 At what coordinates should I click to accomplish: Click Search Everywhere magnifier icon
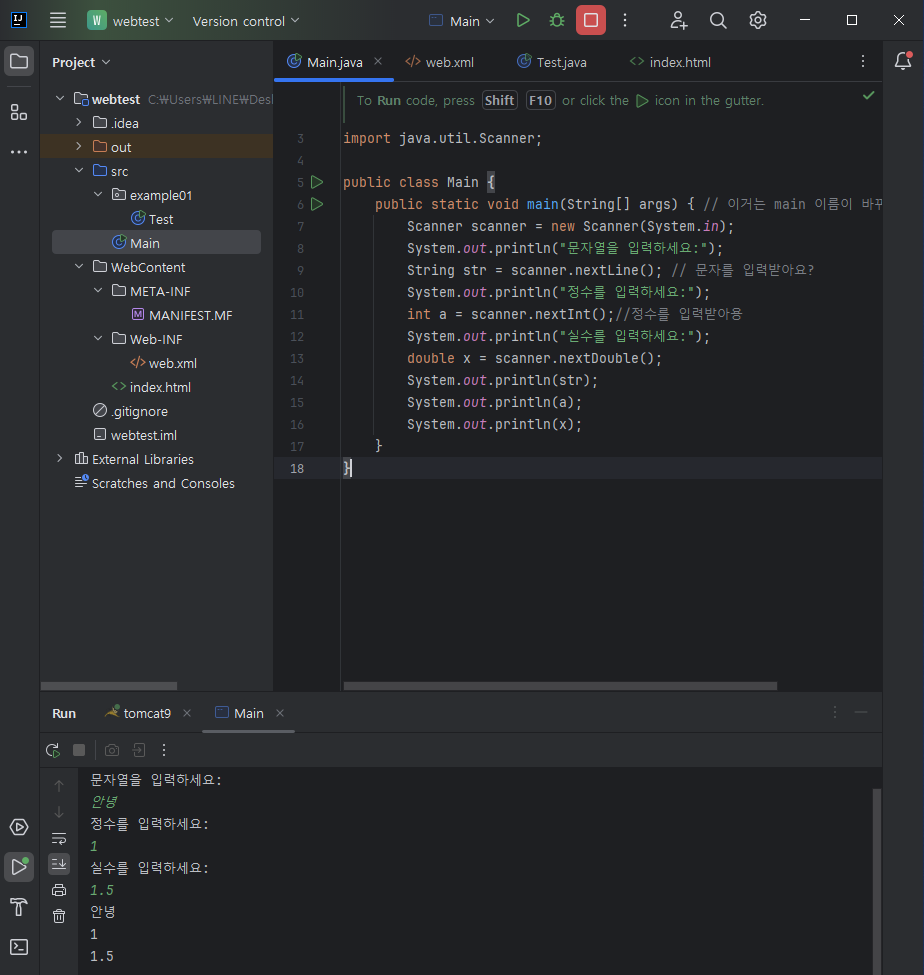(718, 21)
